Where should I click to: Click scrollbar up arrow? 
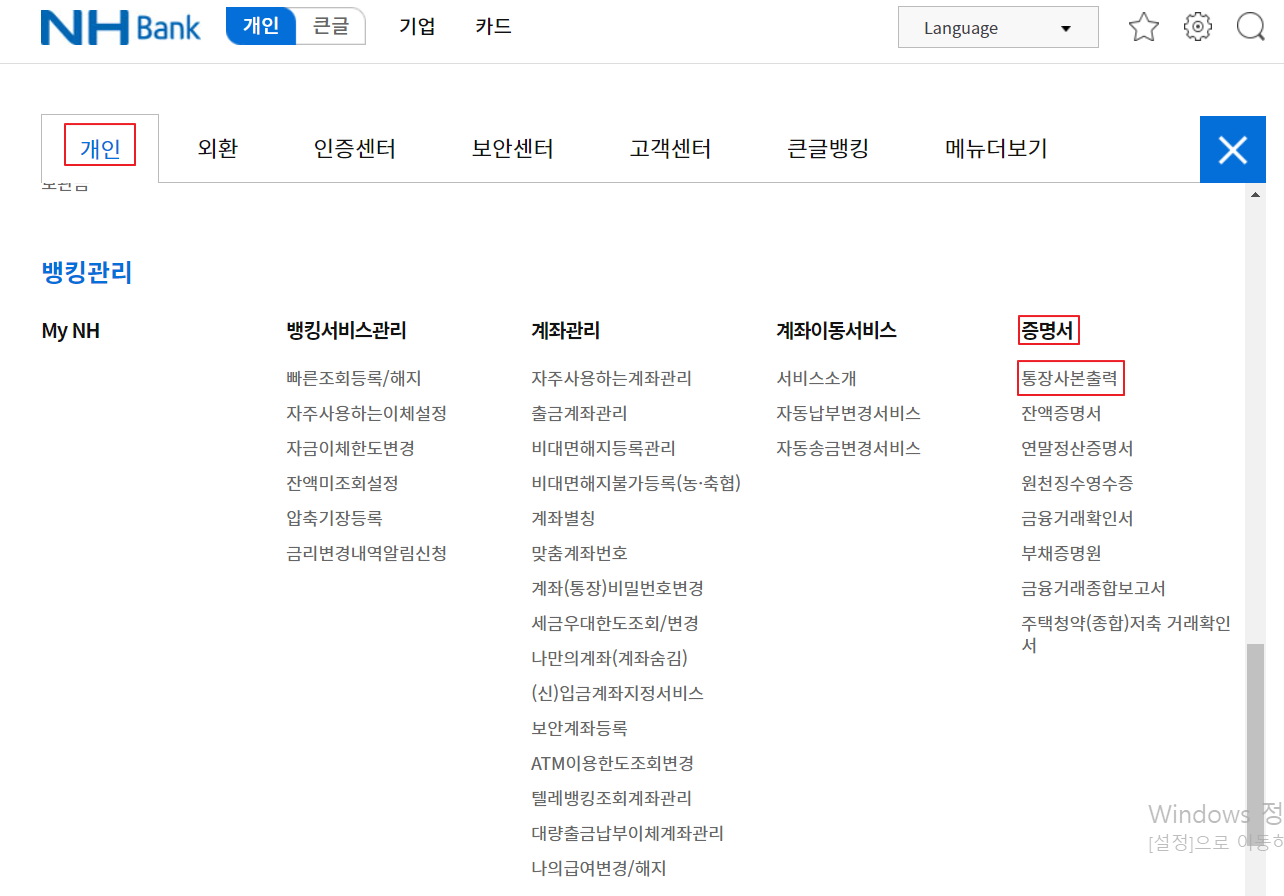coord(1256,194)
